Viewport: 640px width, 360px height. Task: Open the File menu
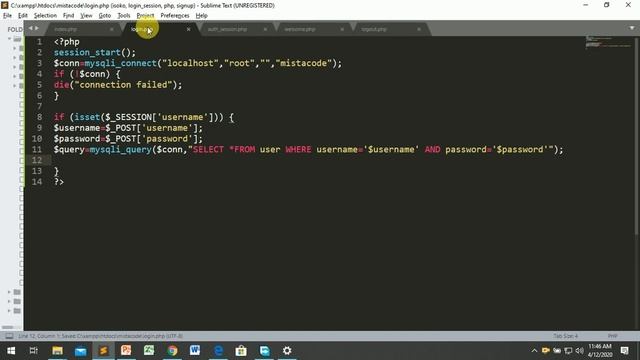[7, 16]
